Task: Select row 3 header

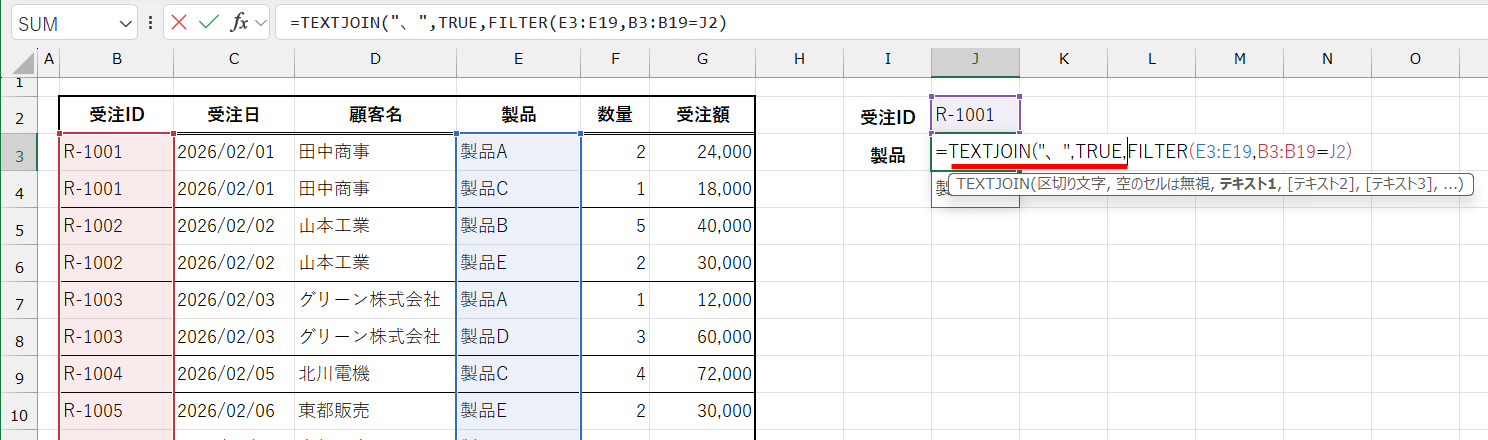Action: tap(19, 152)
